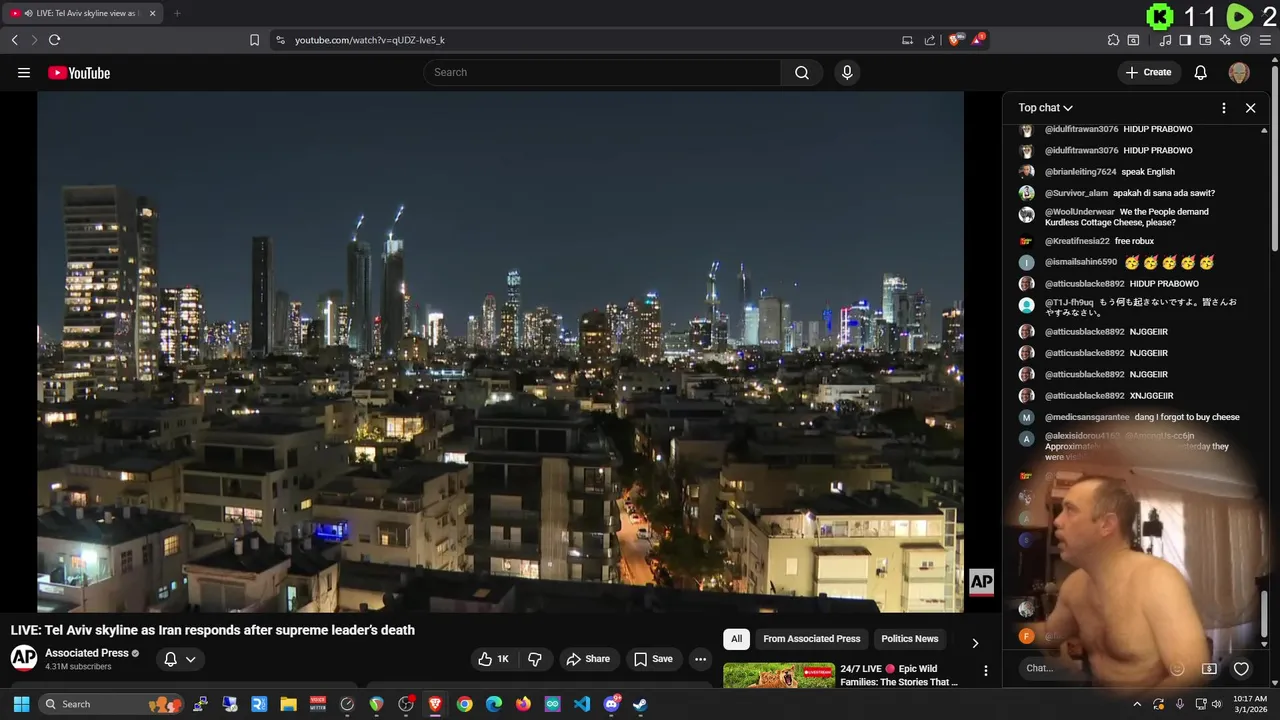
Task: Bookmark this page in address bar
Action: tap(254, 40)
